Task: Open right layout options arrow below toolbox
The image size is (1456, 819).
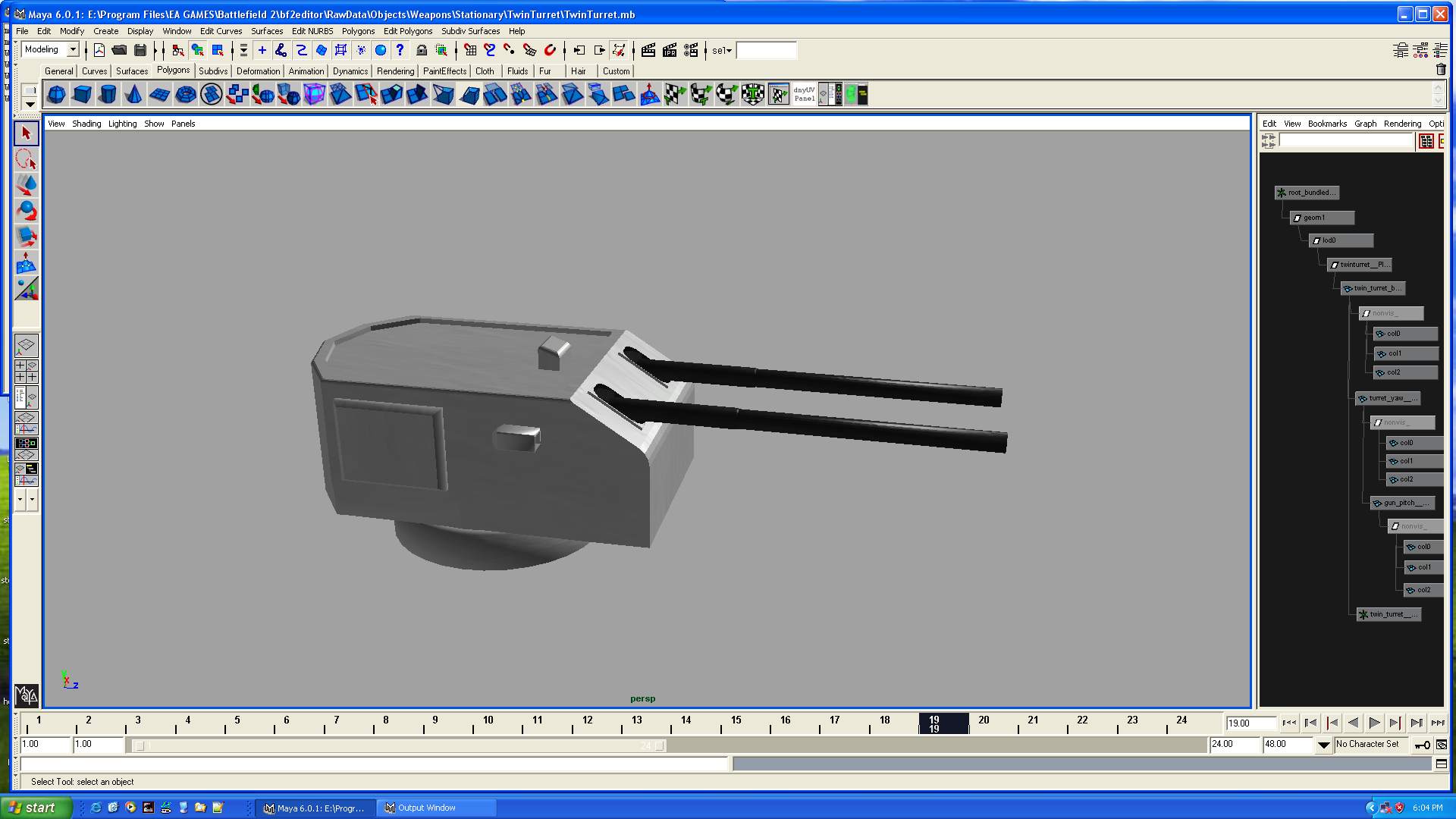Action: tap(32, 500)
